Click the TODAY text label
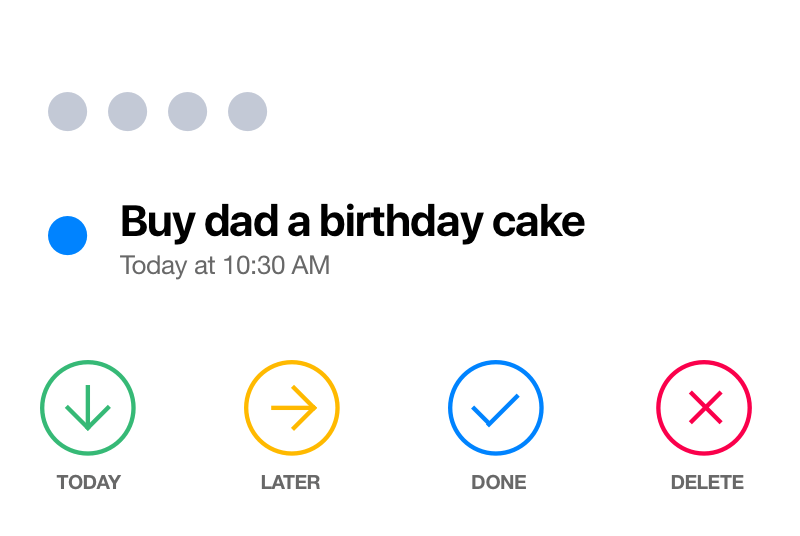The width and height of the screenshot is (800, 536). click(88, 482)
